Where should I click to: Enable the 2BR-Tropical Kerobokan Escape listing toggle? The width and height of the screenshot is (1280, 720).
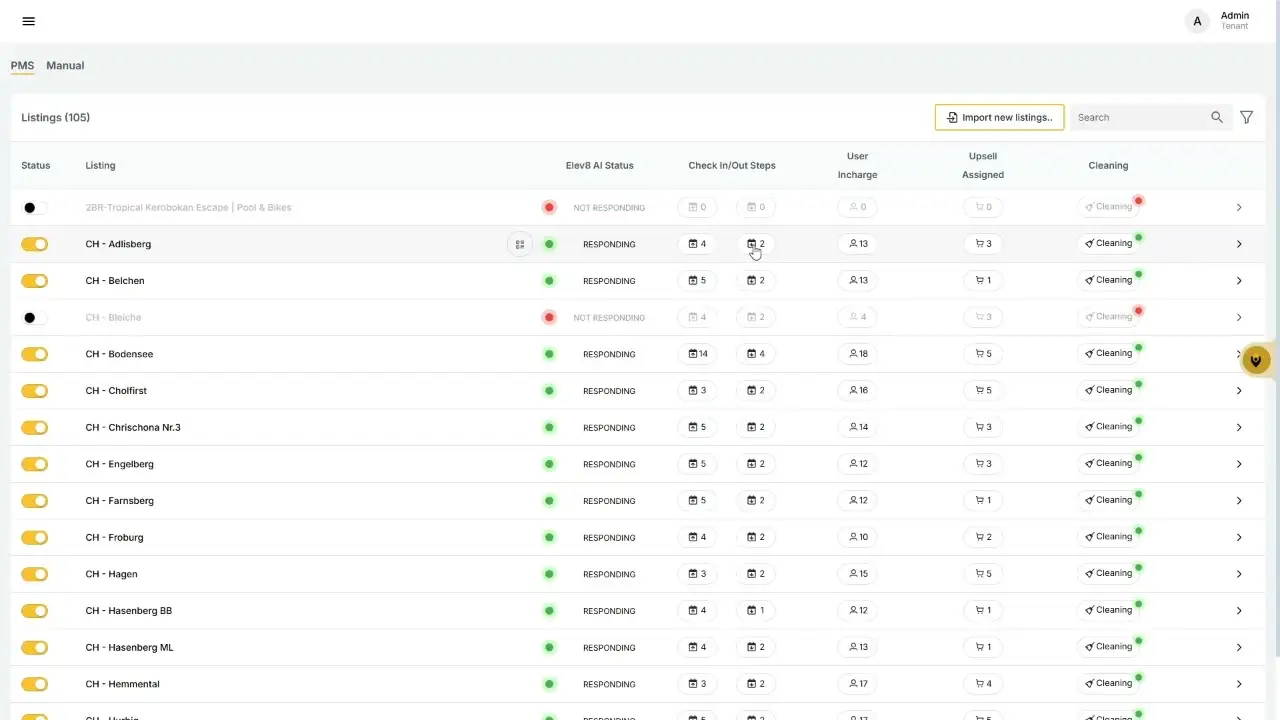click(35, 208)
